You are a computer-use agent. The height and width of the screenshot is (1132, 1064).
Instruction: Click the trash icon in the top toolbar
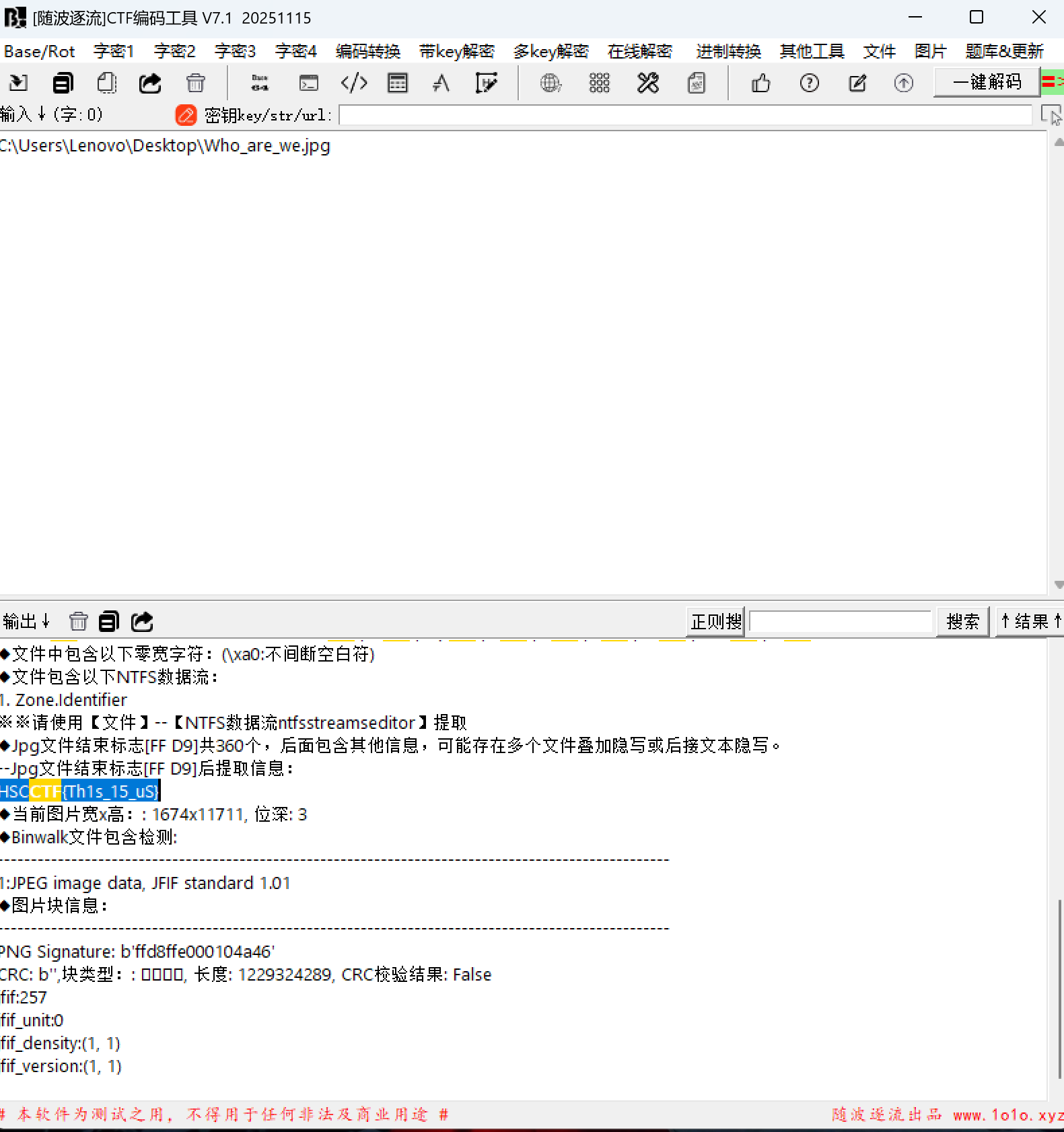point(195,83)
